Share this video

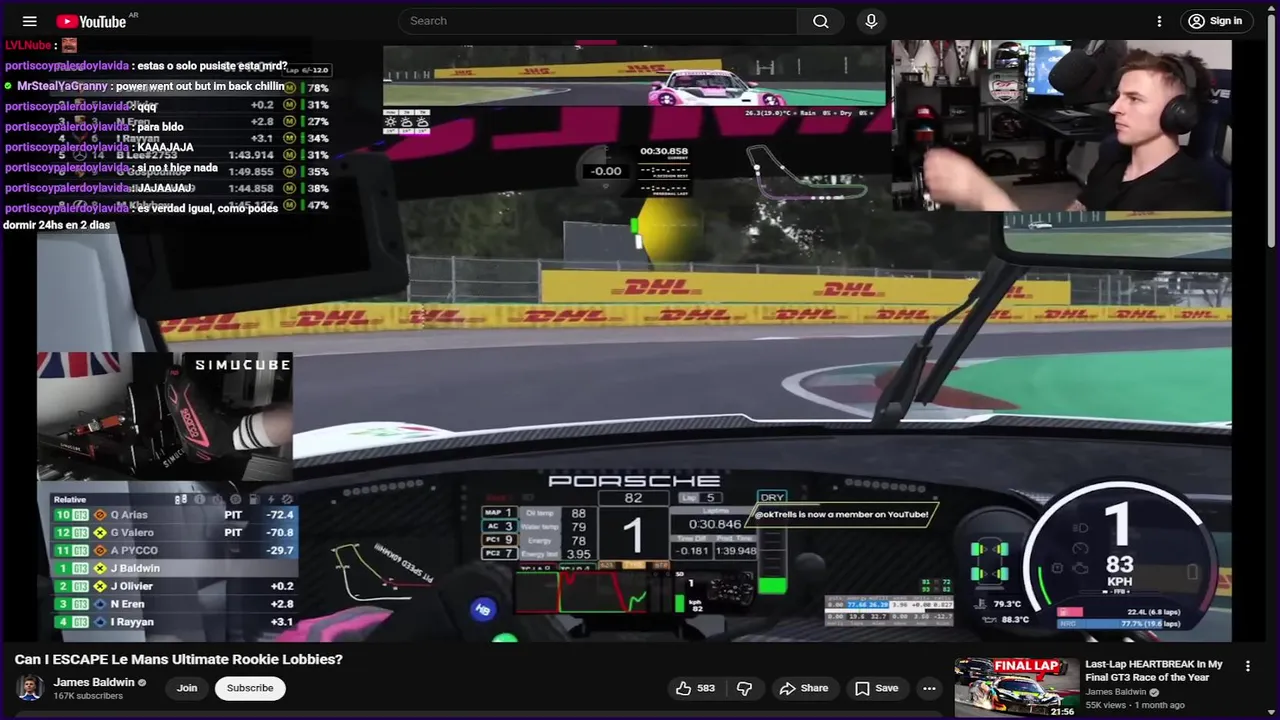tap(804, 688)
